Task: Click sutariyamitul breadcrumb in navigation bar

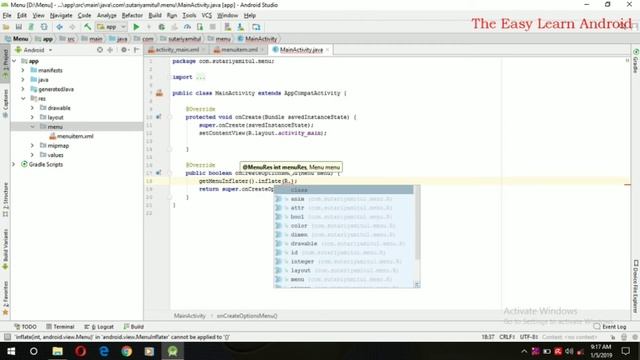Action: [180, 39]
